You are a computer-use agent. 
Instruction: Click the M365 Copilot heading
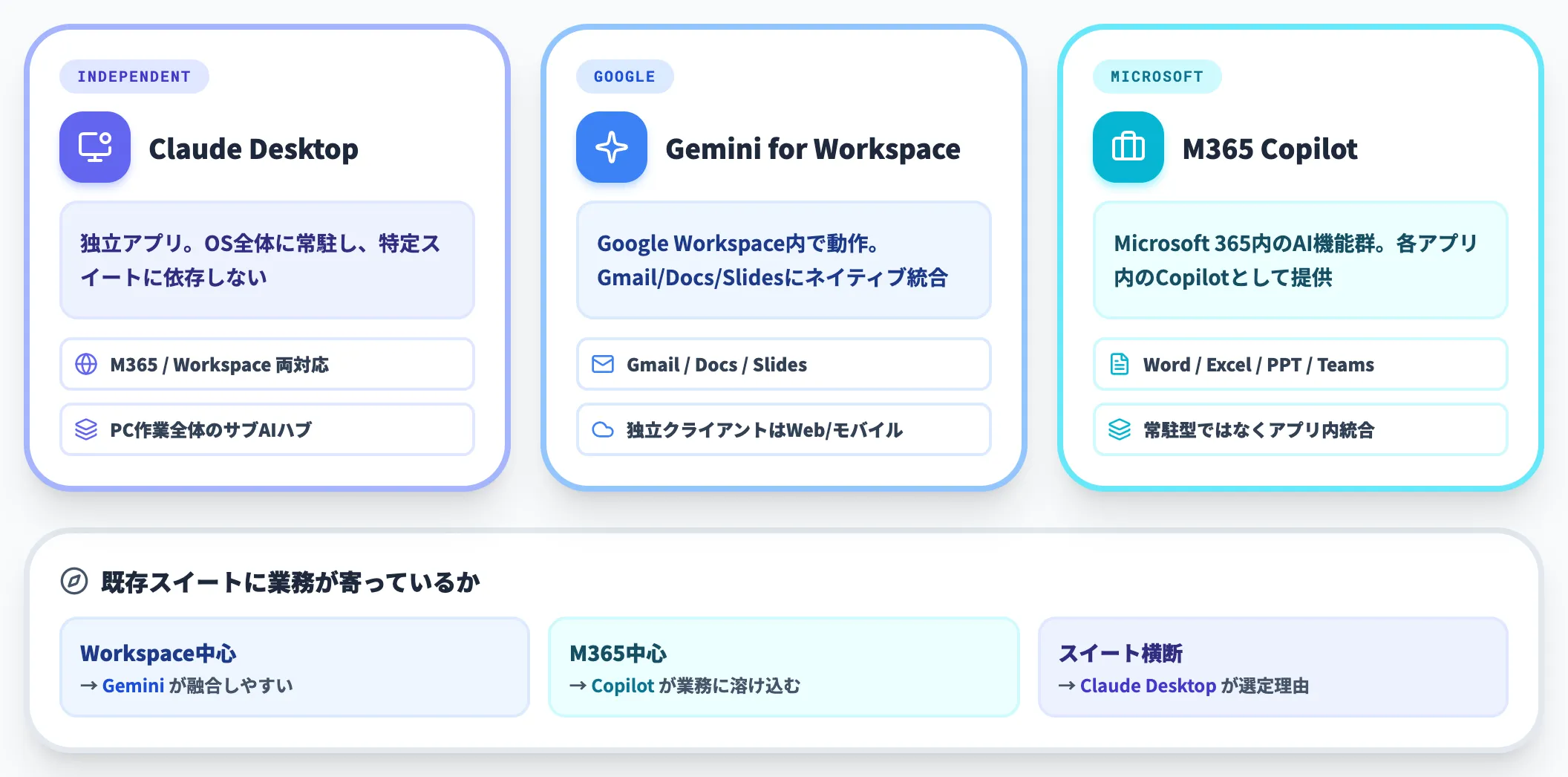[1270, 149]
